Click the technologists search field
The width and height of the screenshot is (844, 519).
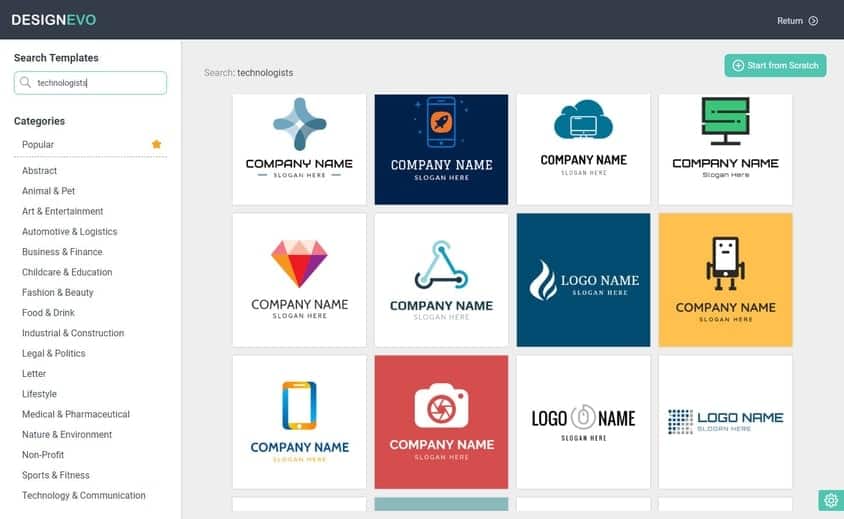pos(90,83)
